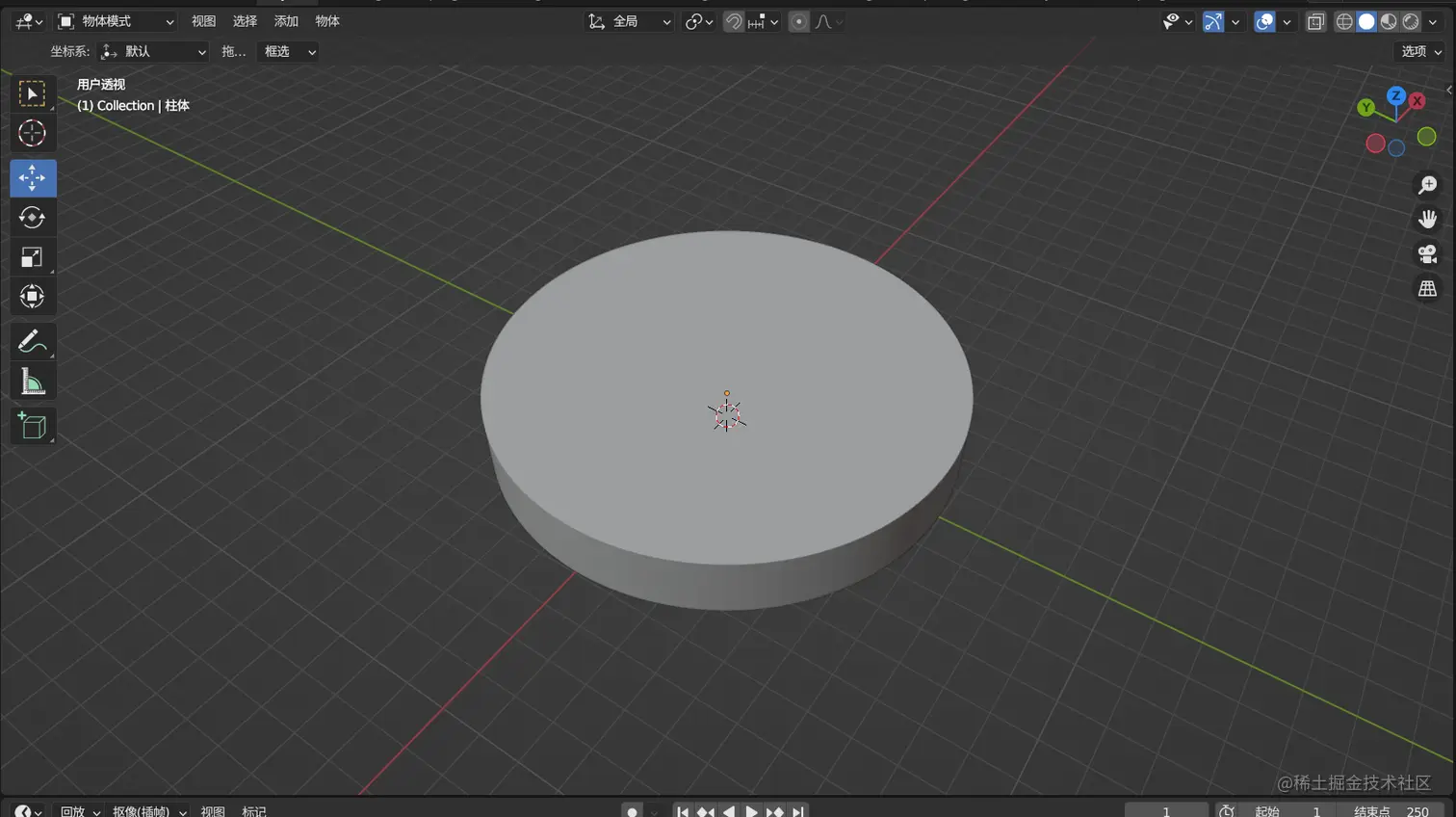Screen dimensions: 1456x817
Task: Click the green Y axis on navigation gizmo
Action: tap(1365, 108)
